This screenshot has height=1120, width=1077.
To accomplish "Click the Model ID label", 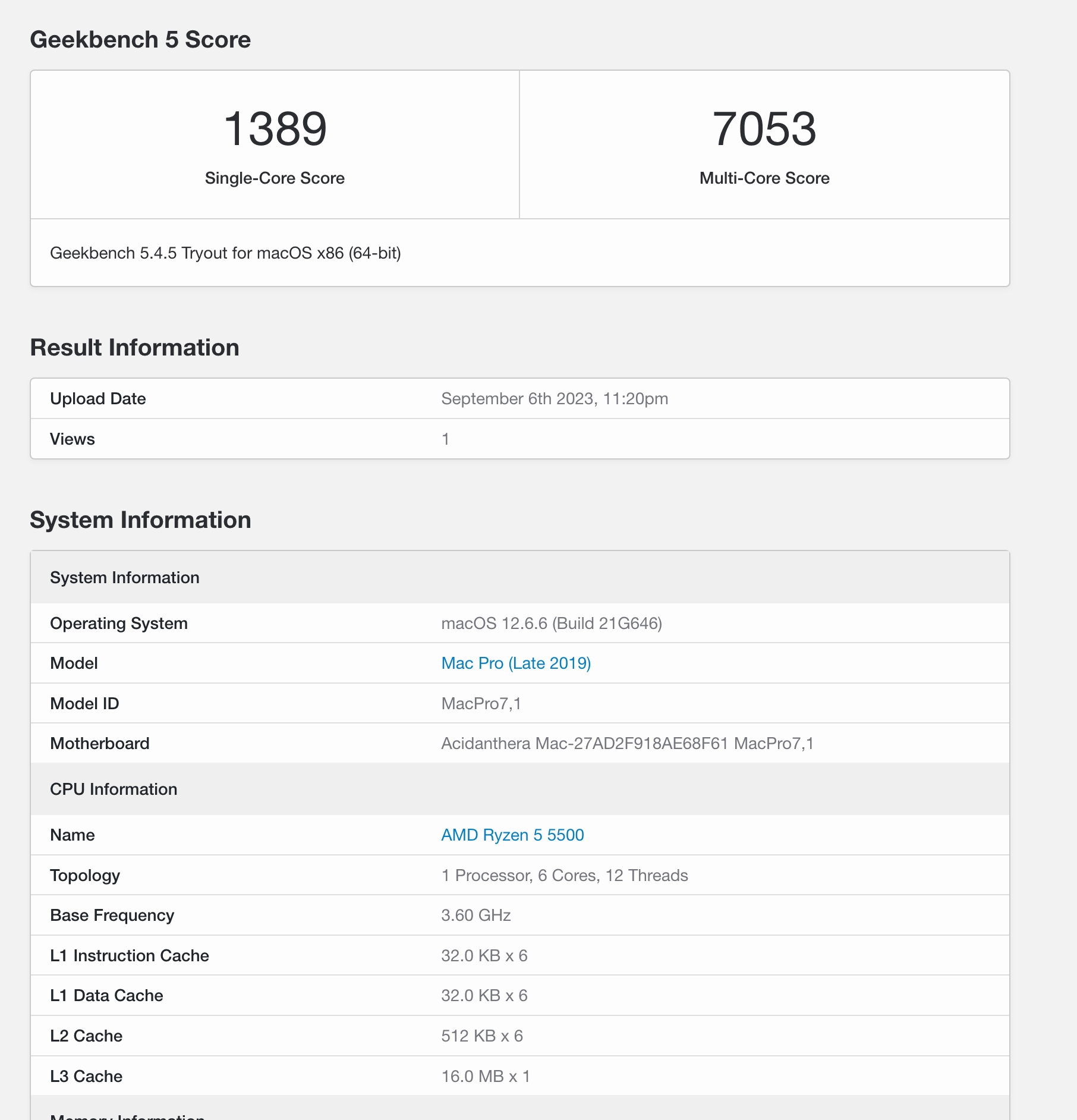I will coord(84,703).
